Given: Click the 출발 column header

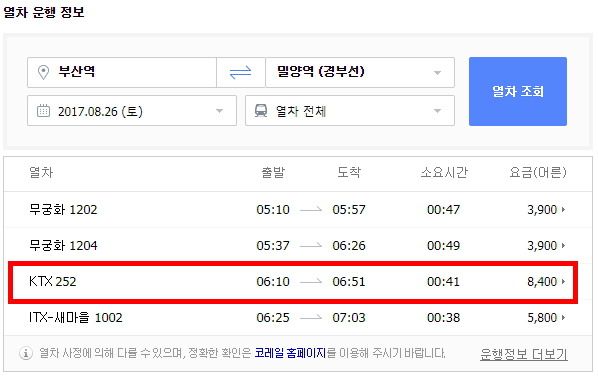Looking at the screenshot, I should 273,172.
